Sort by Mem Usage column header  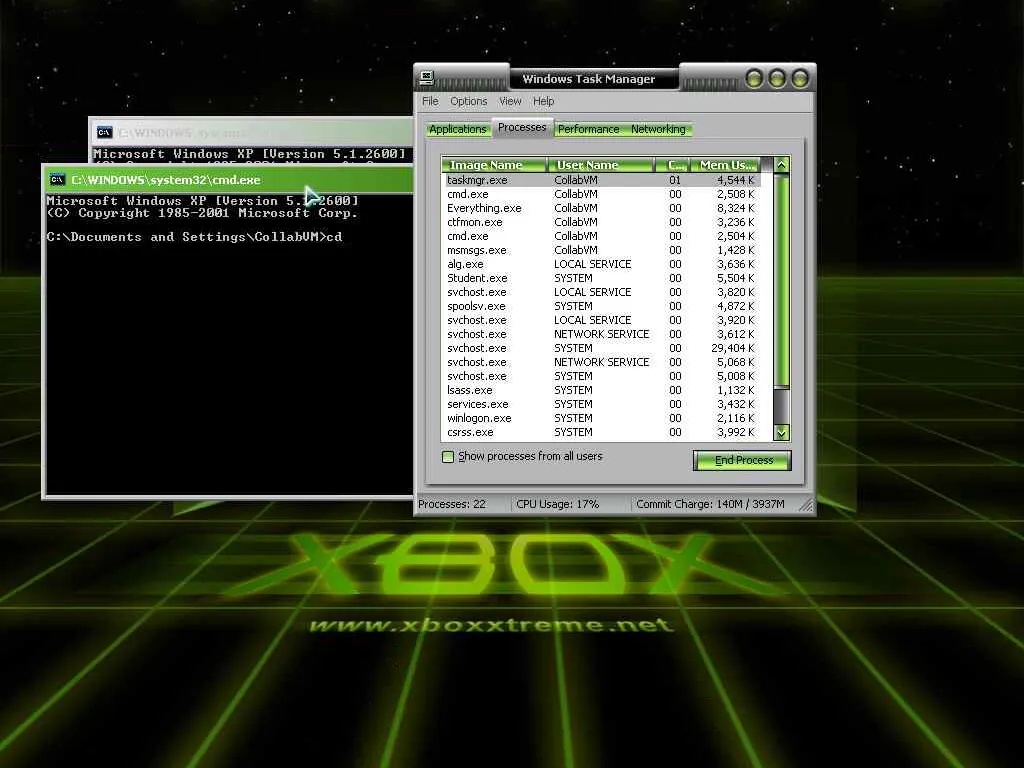point(726,165)
